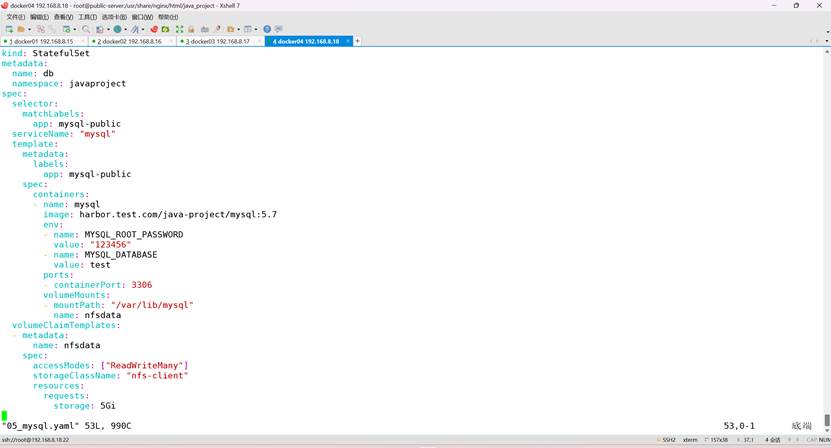Click the Find magnifier icon
831x448 pixels.
coord(86,29)
